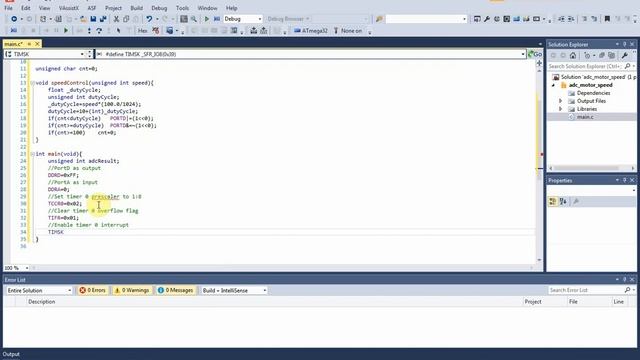Select main.c in Solution Explorer
The height and width of the screenshot is (360, 640).
click(585, 117)
